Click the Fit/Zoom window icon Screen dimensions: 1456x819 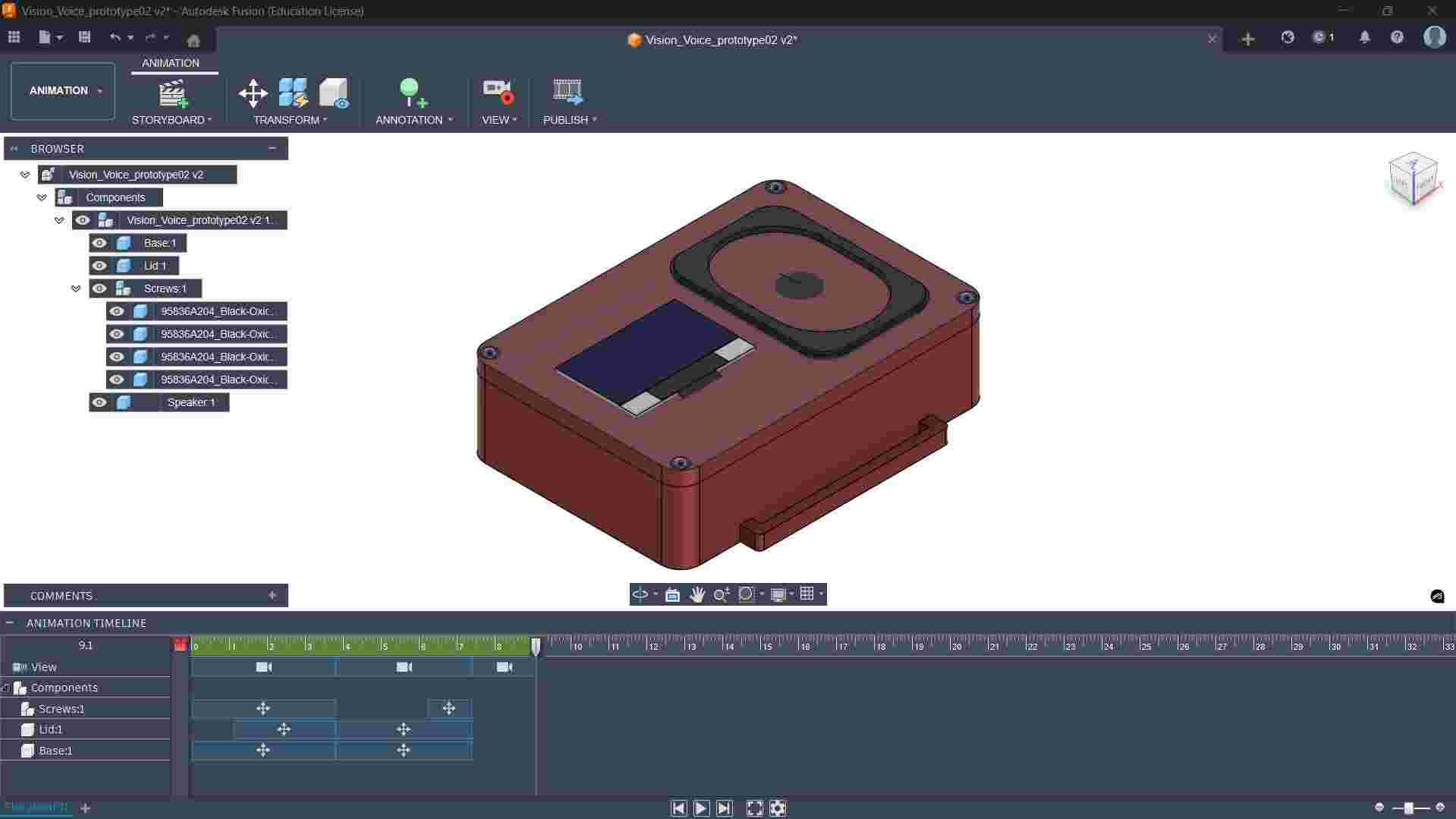point(746,594)
